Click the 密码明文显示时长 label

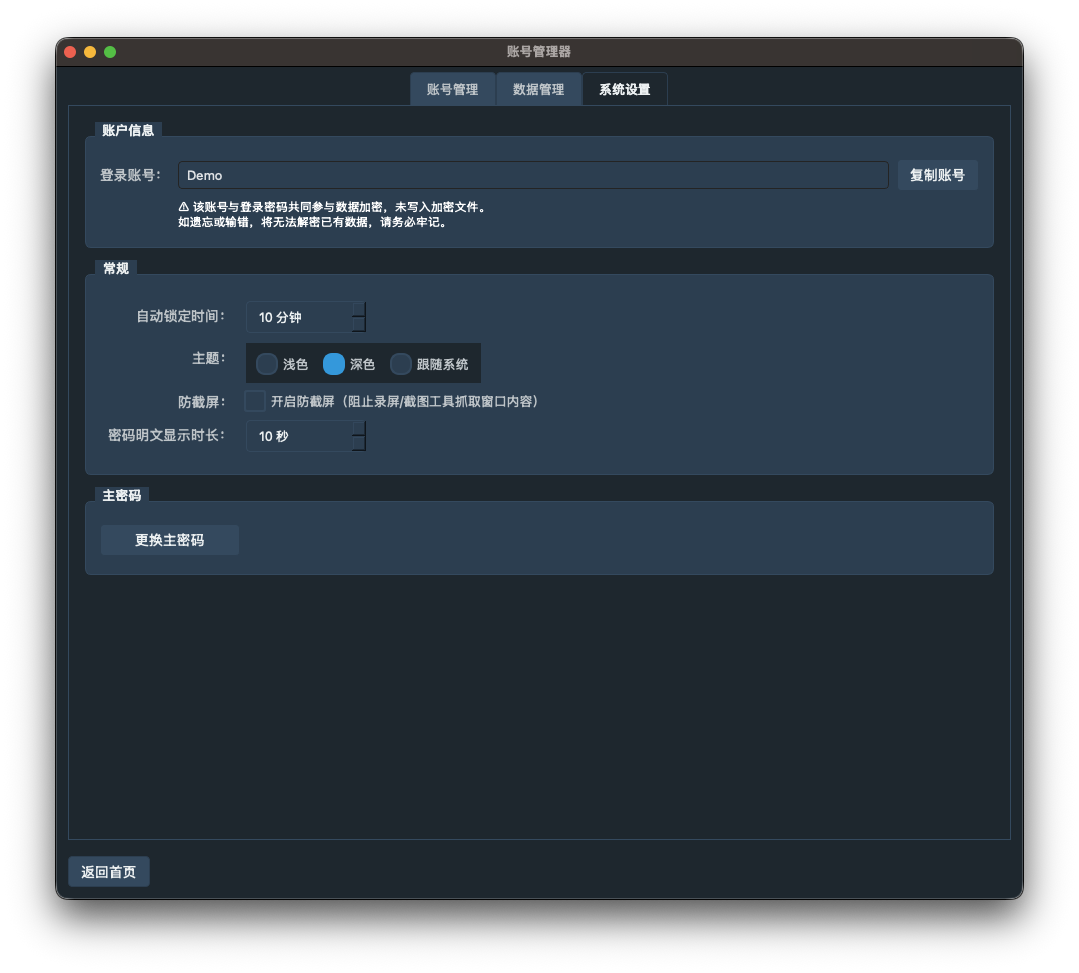pos(167,436)
